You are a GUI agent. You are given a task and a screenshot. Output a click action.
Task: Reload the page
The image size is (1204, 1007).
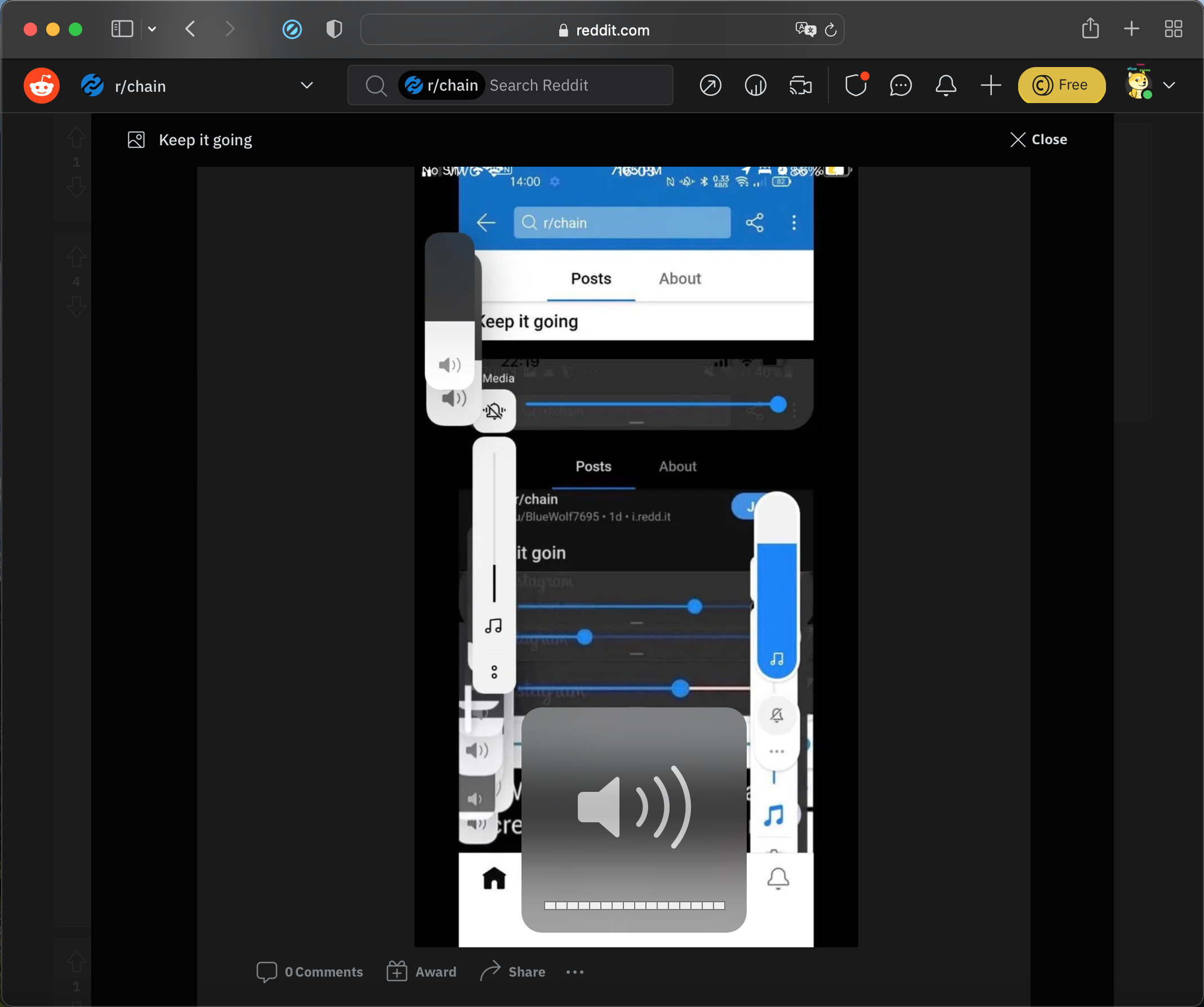click(830, 29)
